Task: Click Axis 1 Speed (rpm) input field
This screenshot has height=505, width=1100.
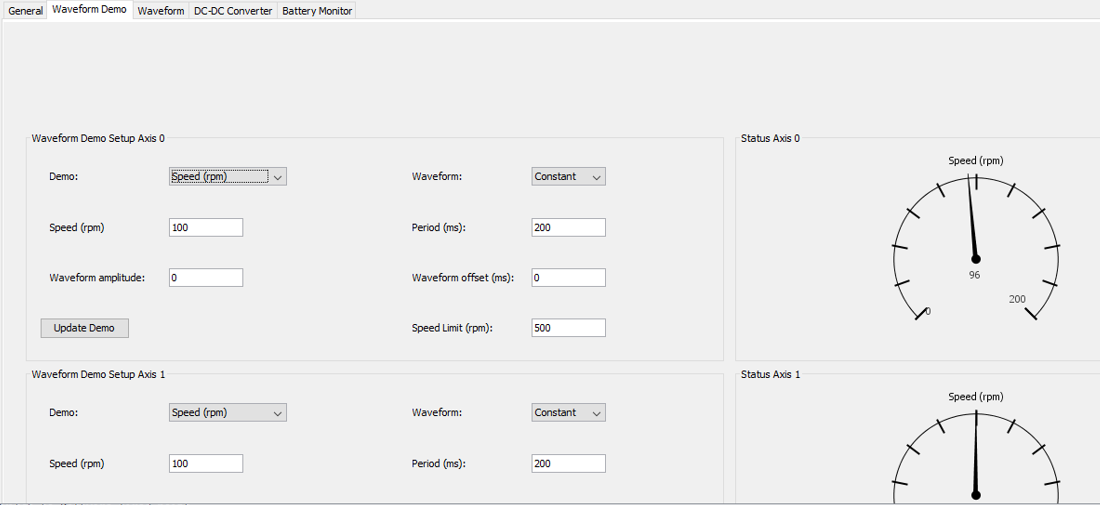Action: pos(206,464)
